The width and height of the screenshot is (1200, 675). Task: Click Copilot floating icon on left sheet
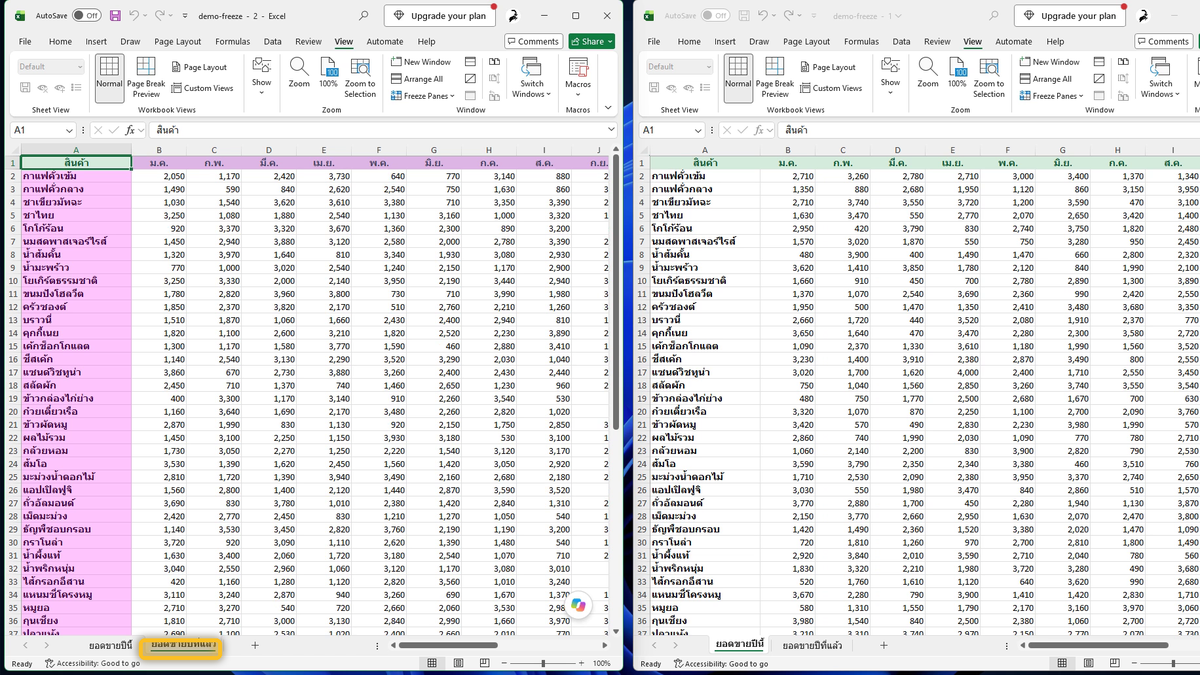(x=578, y=603)
